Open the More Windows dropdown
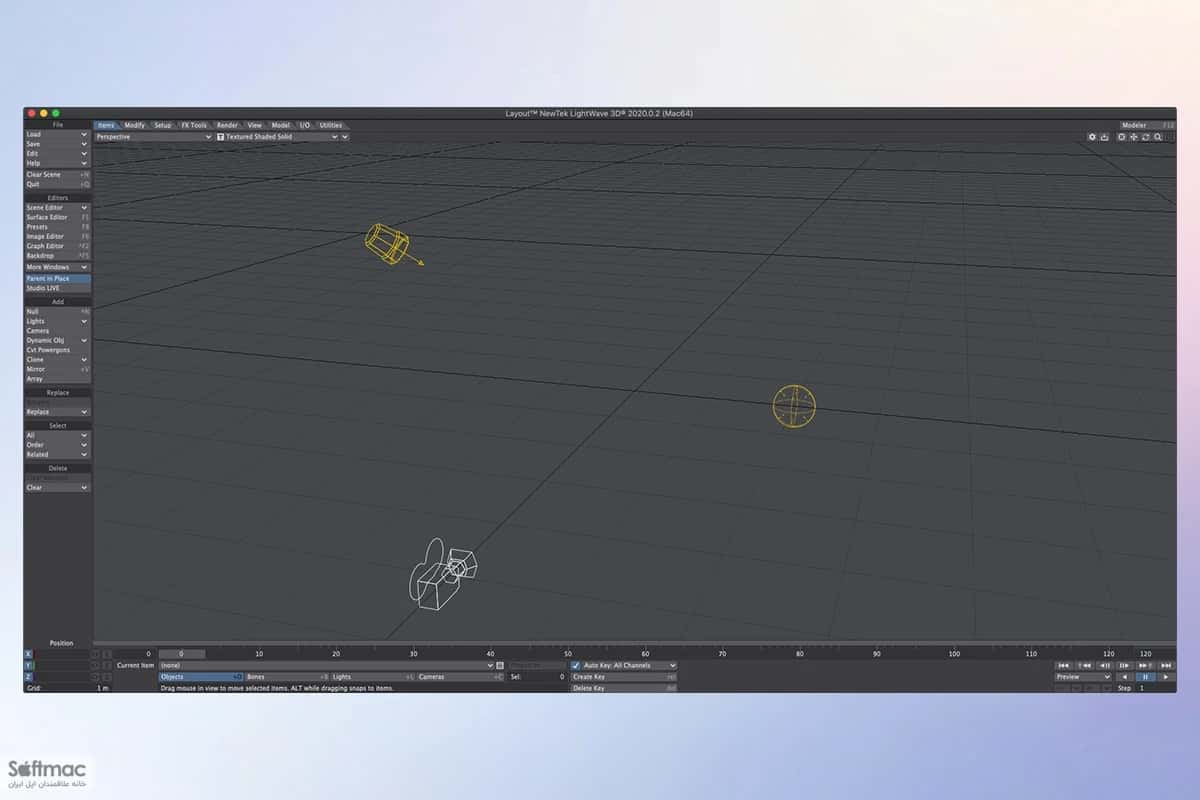Image resolution: width=1200 pixels, height=800 pixels. coord(57,267)
